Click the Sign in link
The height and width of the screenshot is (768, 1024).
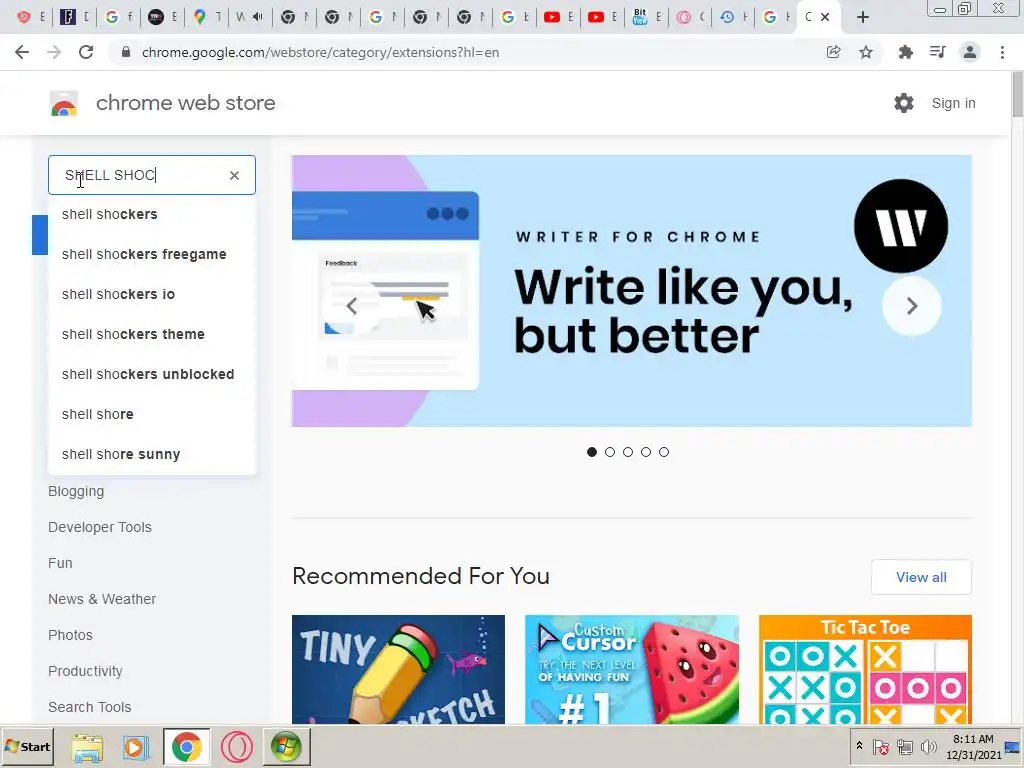point(953,103)
